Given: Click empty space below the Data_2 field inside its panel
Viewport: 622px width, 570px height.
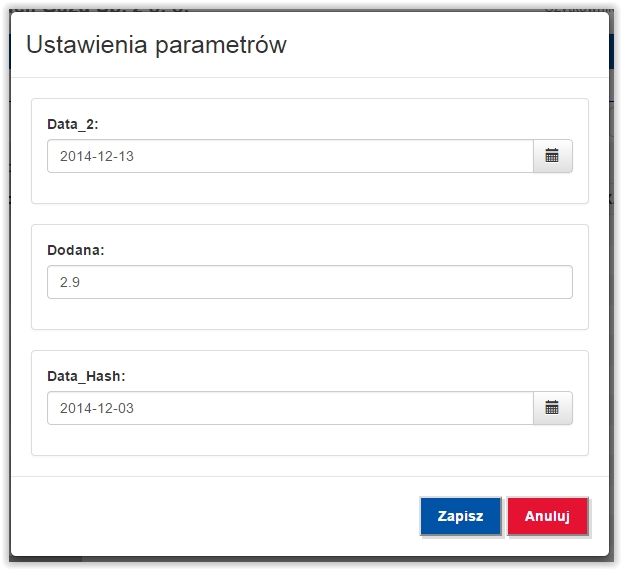Looking at the screenshot, I should tap(310, 188).
